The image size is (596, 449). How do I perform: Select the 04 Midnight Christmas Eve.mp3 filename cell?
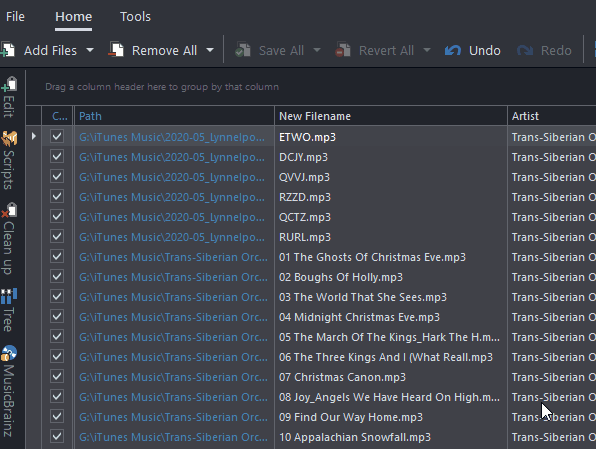coord(391,317)
